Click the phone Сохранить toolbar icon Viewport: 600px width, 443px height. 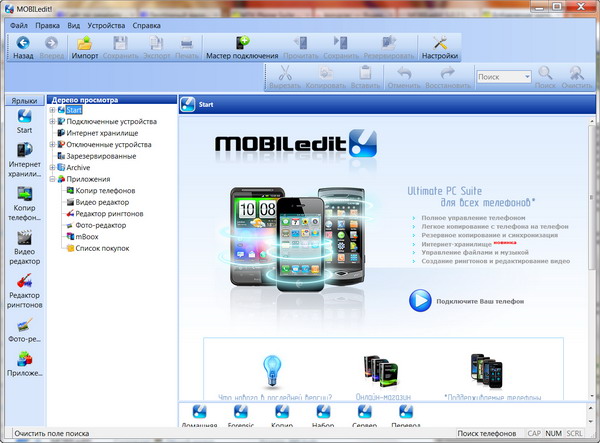point(341,42)
